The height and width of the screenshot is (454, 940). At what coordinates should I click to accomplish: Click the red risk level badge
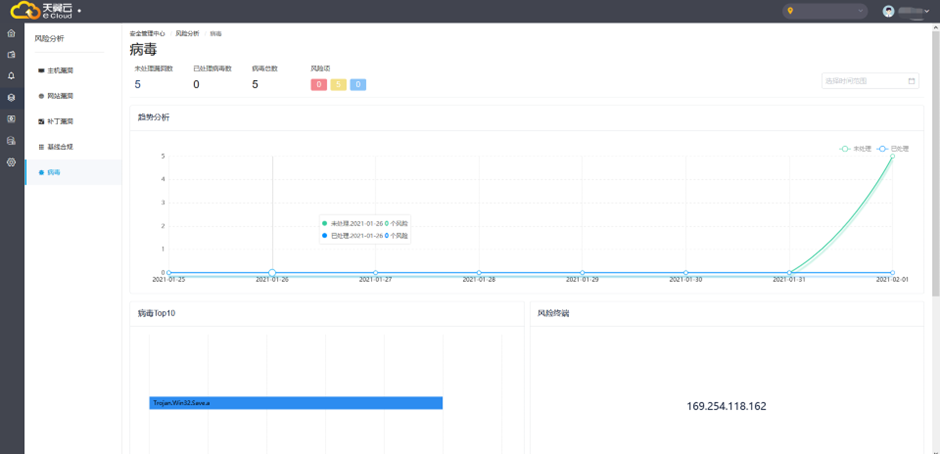click(x=319, y=84)
